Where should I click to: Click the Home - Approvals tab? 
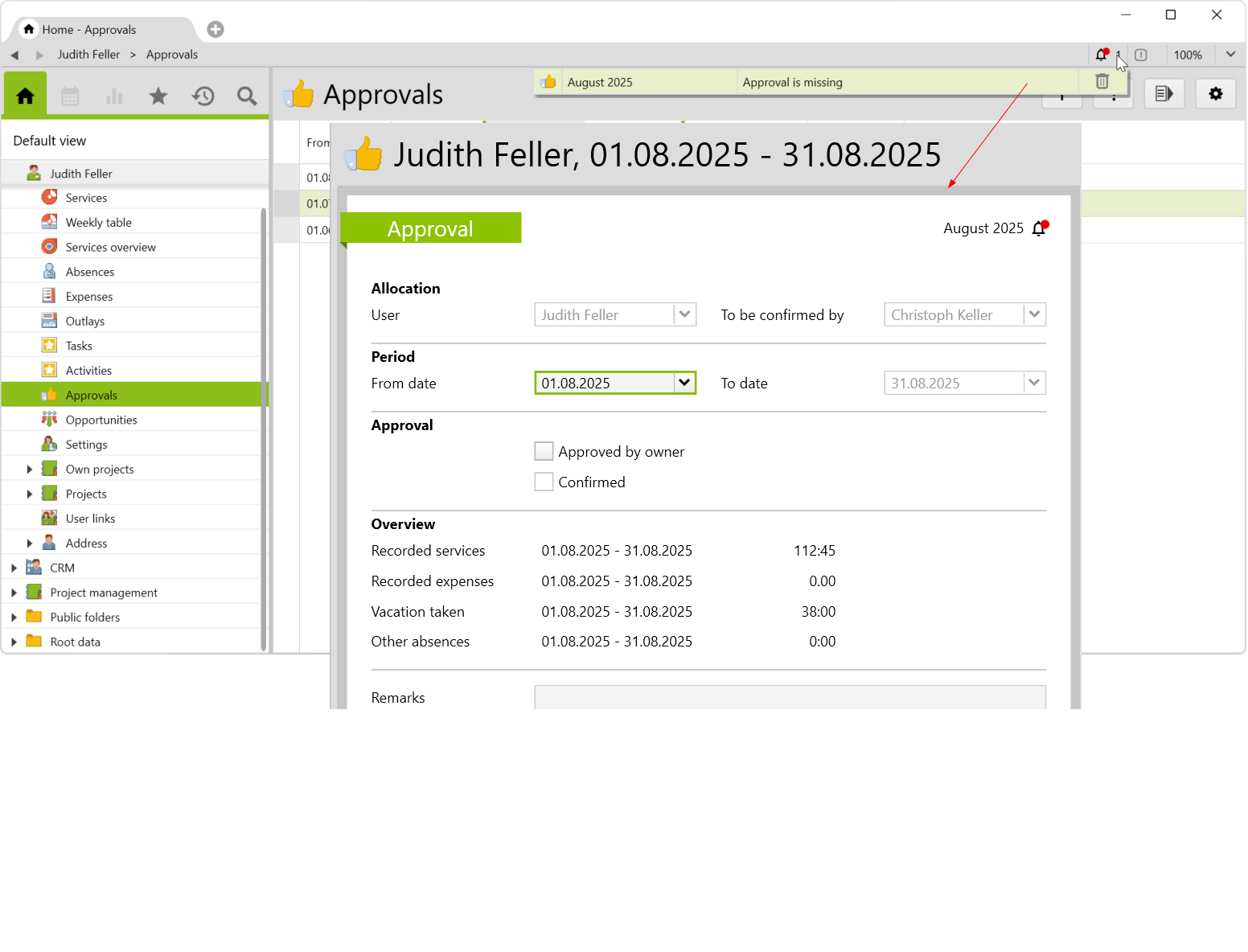coord(88,30)
